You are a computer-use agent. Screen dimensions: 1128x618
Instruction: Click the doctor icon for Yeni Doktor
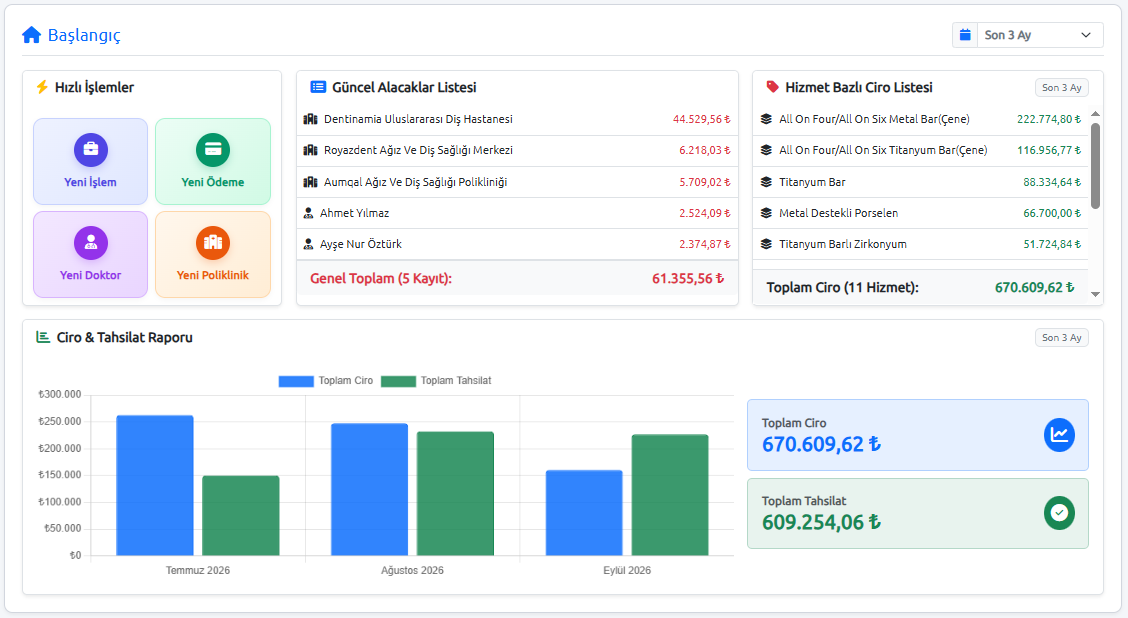tap(91, 243)
